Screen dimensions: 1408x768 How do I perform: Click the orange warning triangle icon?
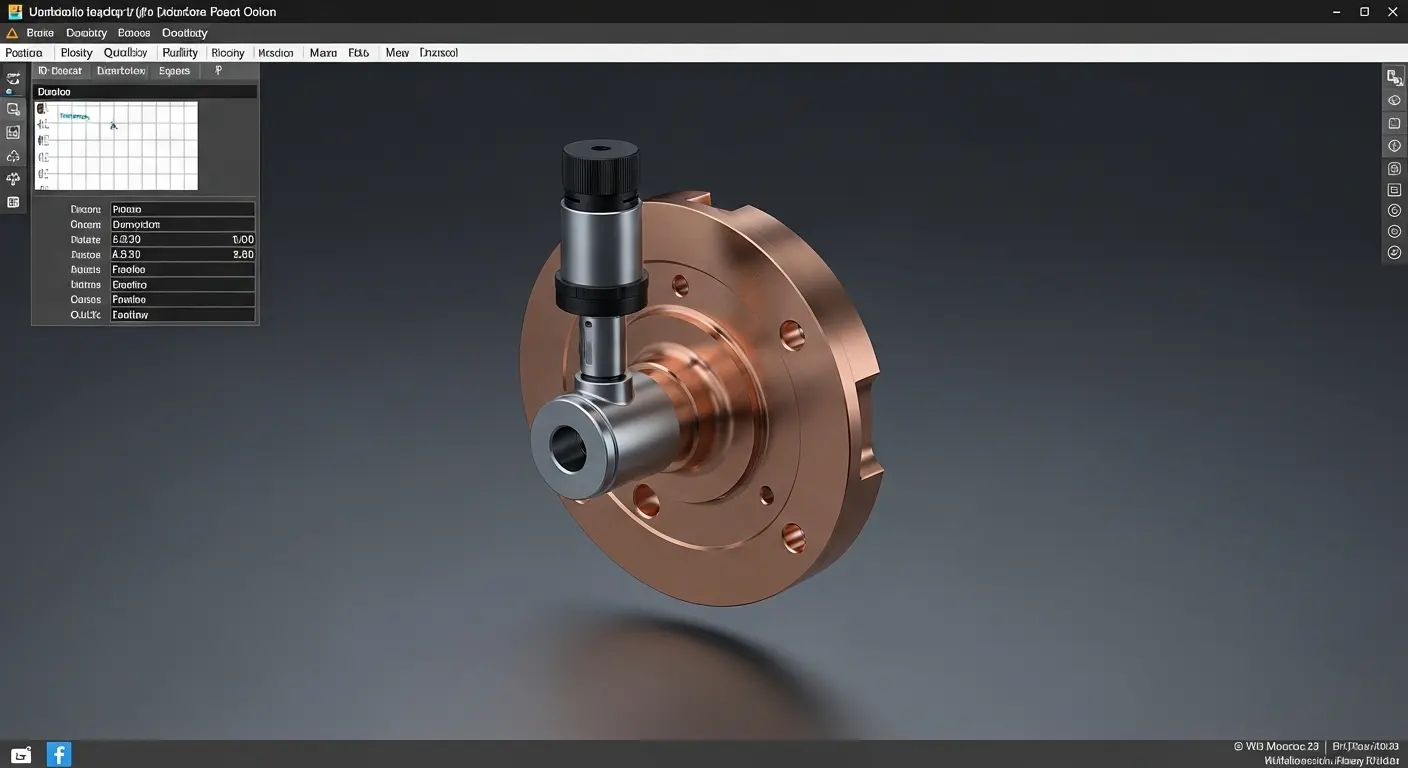click(12, 33)
